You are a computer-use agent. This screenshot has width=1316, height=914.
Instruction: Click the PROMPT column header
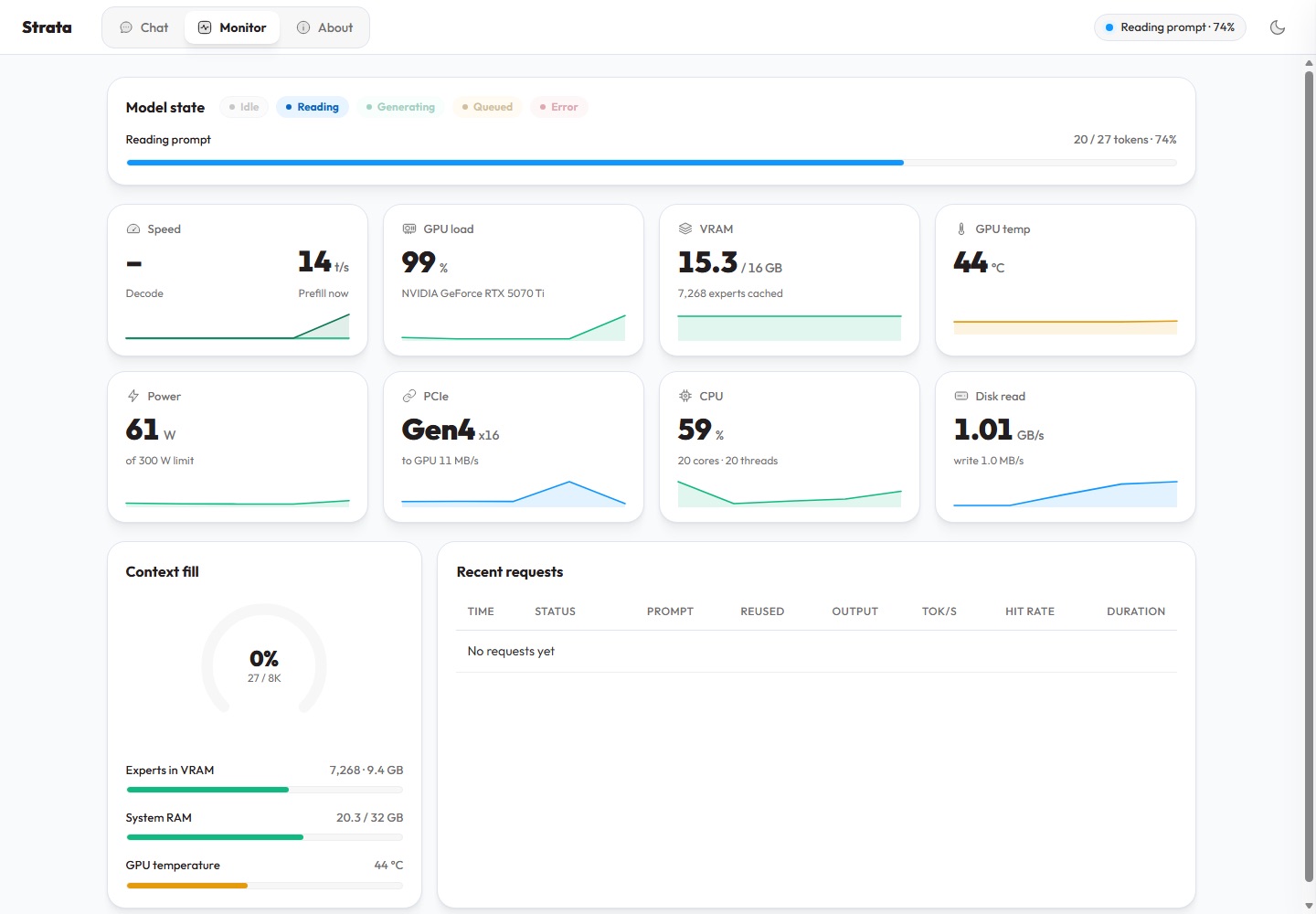pos(670,611)
